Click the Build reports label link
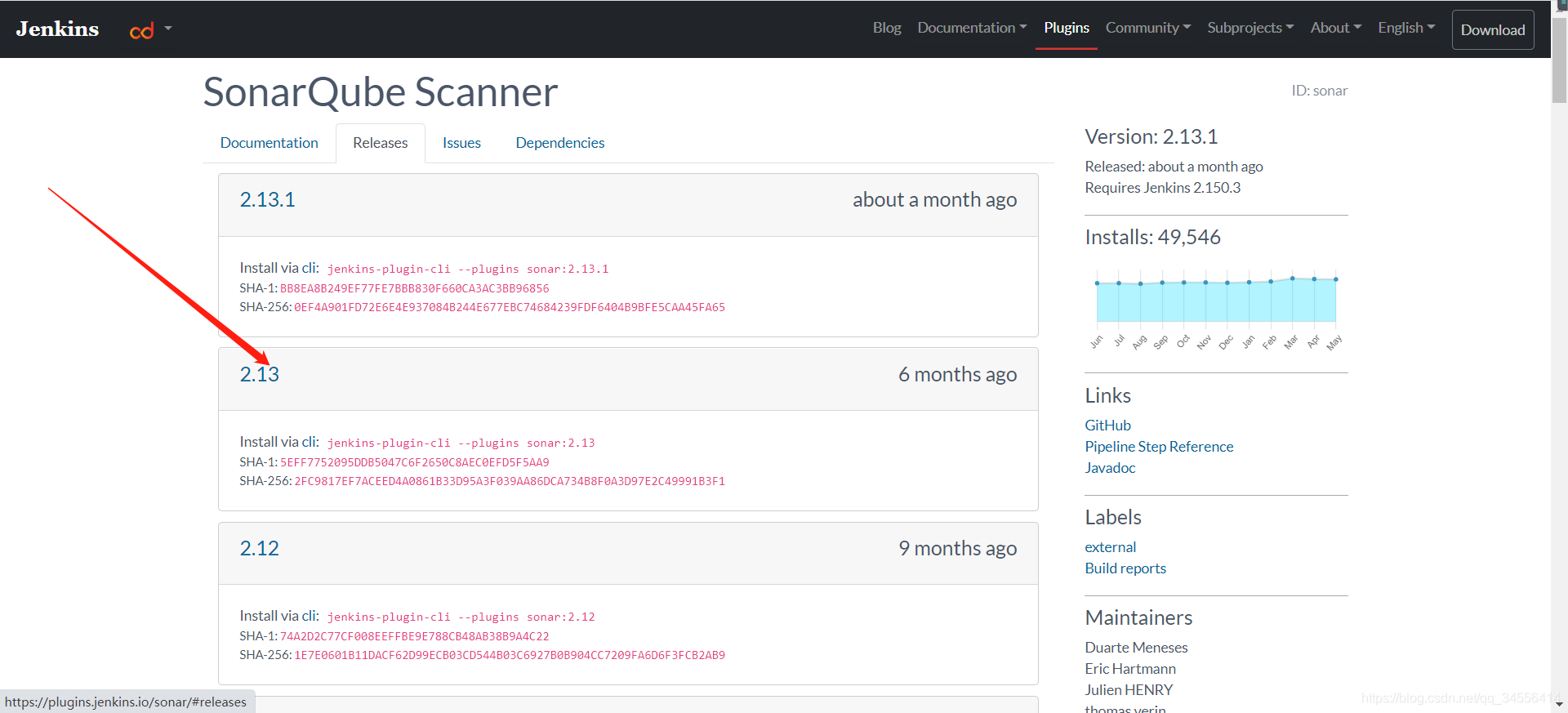 coord(1125,568)
